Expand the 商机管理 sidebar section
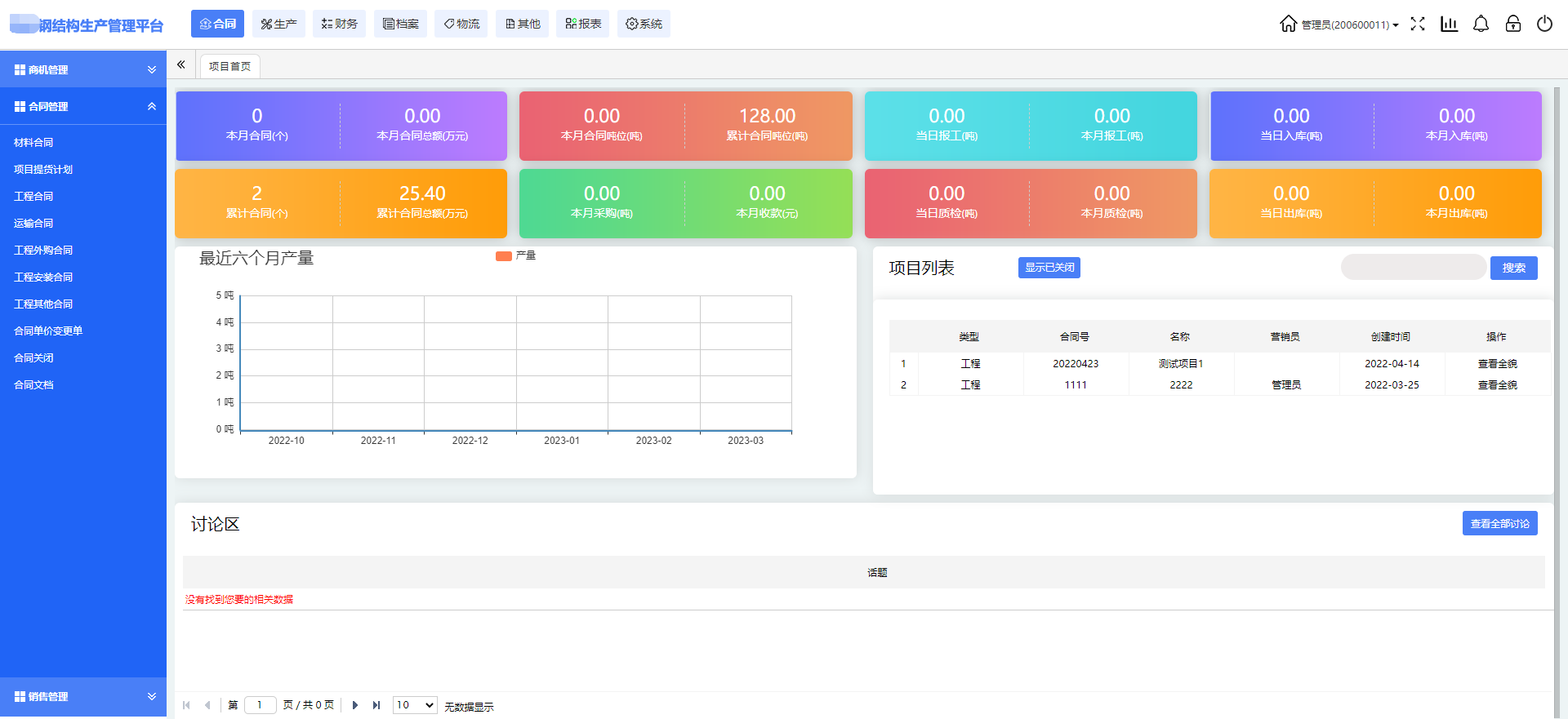1568x719 pixels. [83, 69]
